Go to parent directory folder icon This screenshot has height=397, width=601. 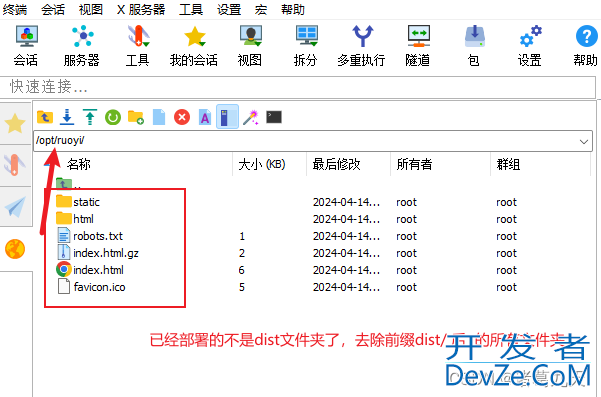coord(45,117)
